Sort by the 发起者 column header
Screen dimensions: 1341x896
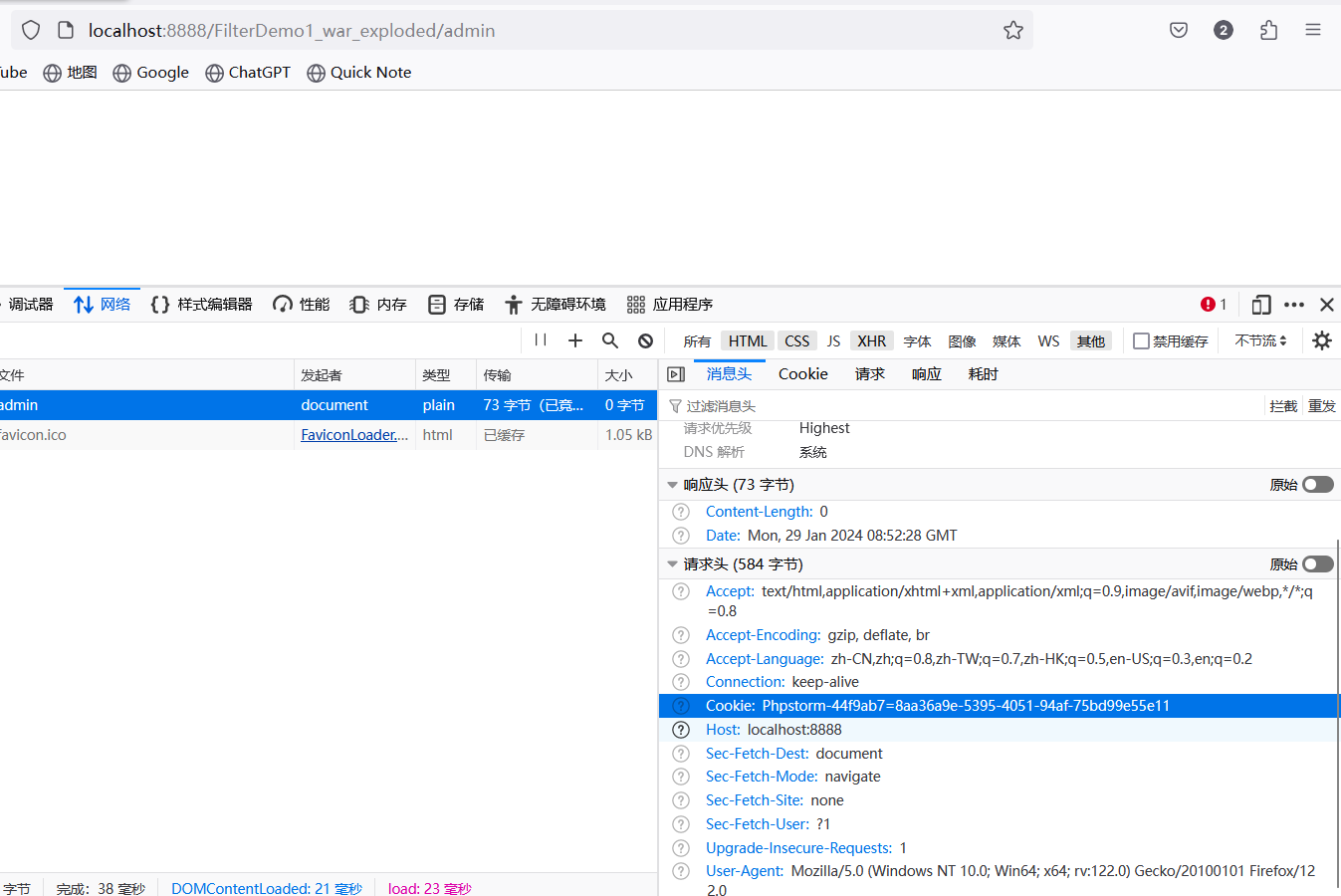(354, 375)
